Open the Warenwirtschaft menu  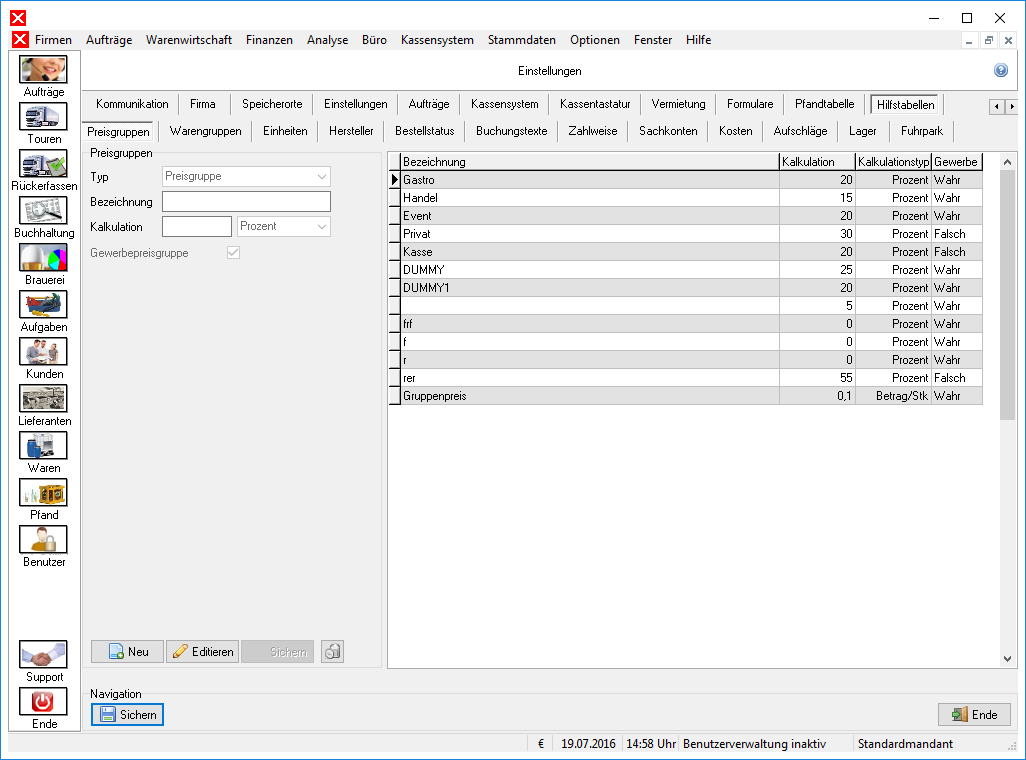coord(188,40)
